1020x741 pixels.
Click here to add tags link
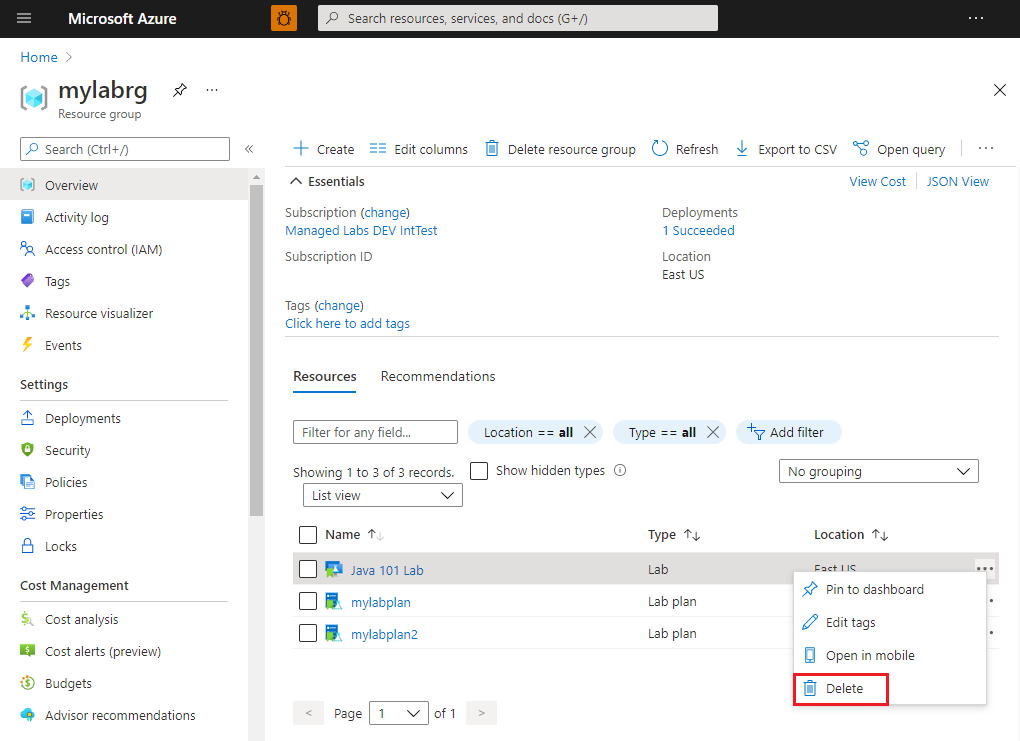347,323
